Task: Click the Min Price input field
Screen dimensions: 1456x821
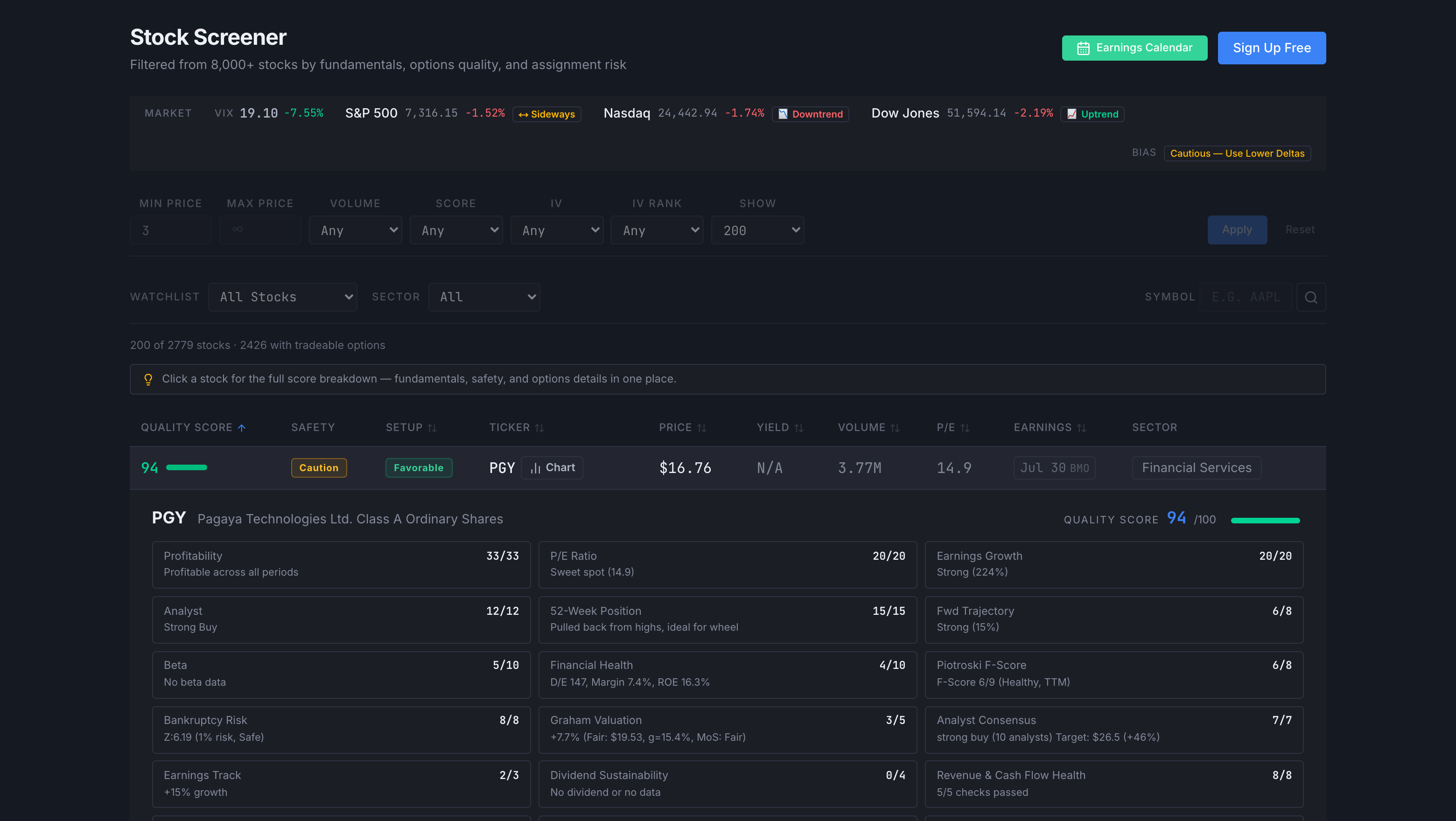Action: [171, 230]
